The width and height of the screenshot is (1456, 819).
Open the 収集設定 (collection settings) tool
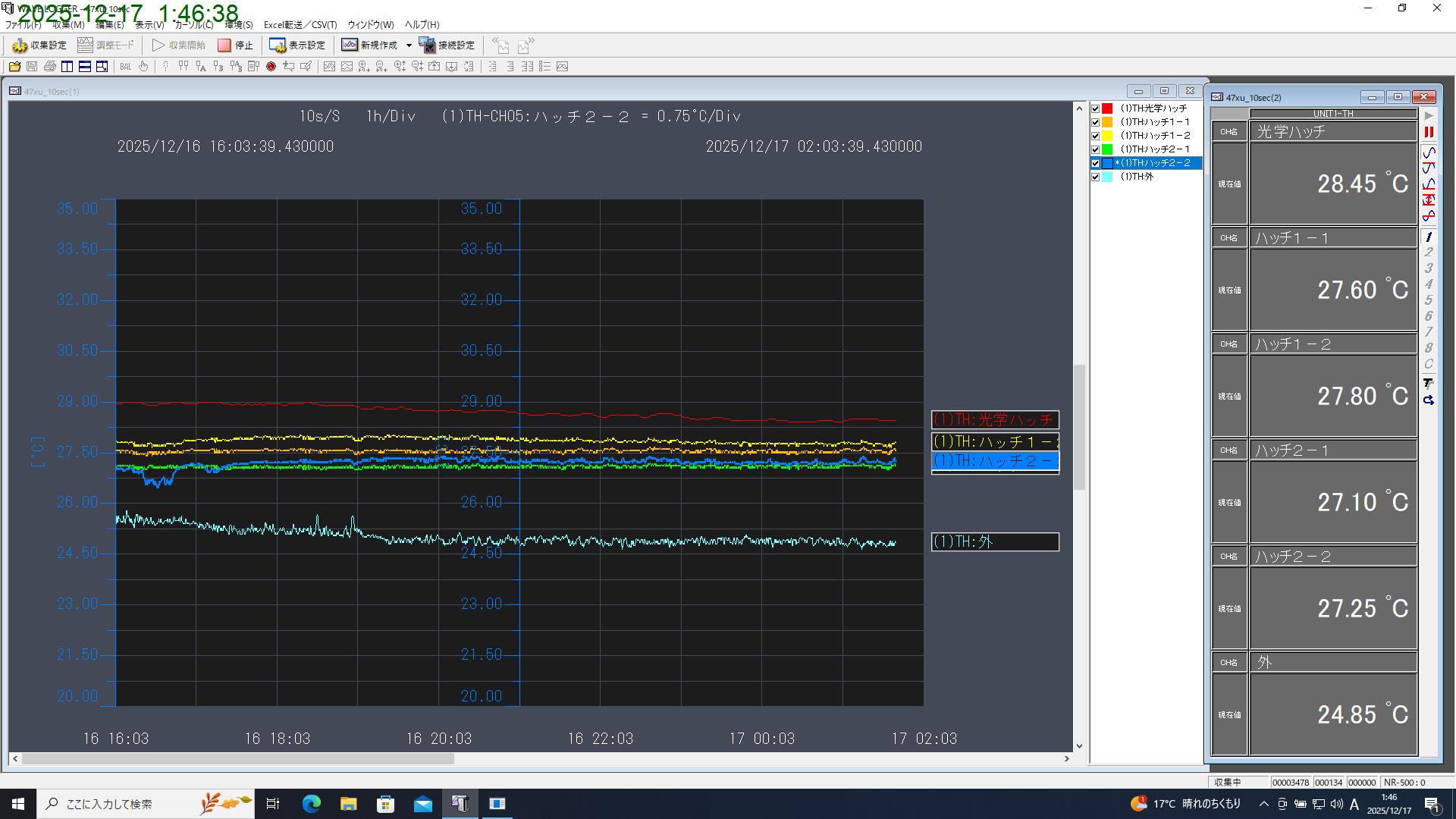click(38, 45)
